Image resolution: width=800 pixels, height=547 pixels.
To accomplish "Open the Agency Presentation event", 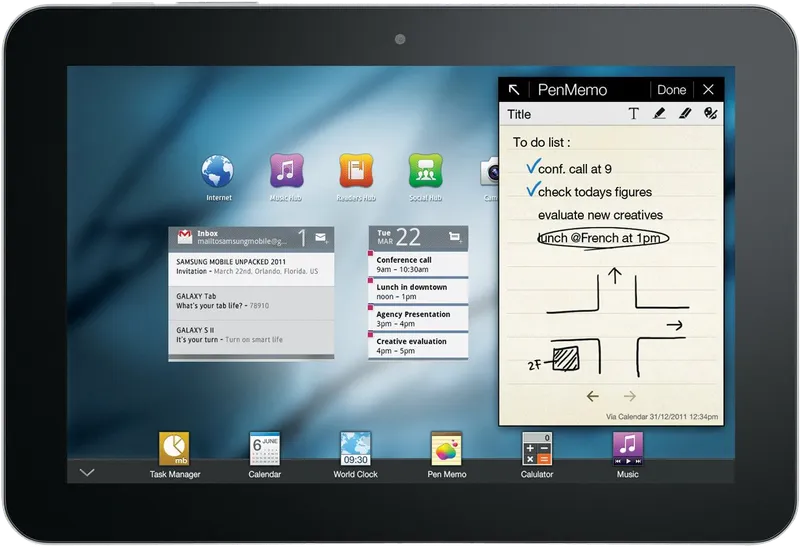I will coord(418,318).
